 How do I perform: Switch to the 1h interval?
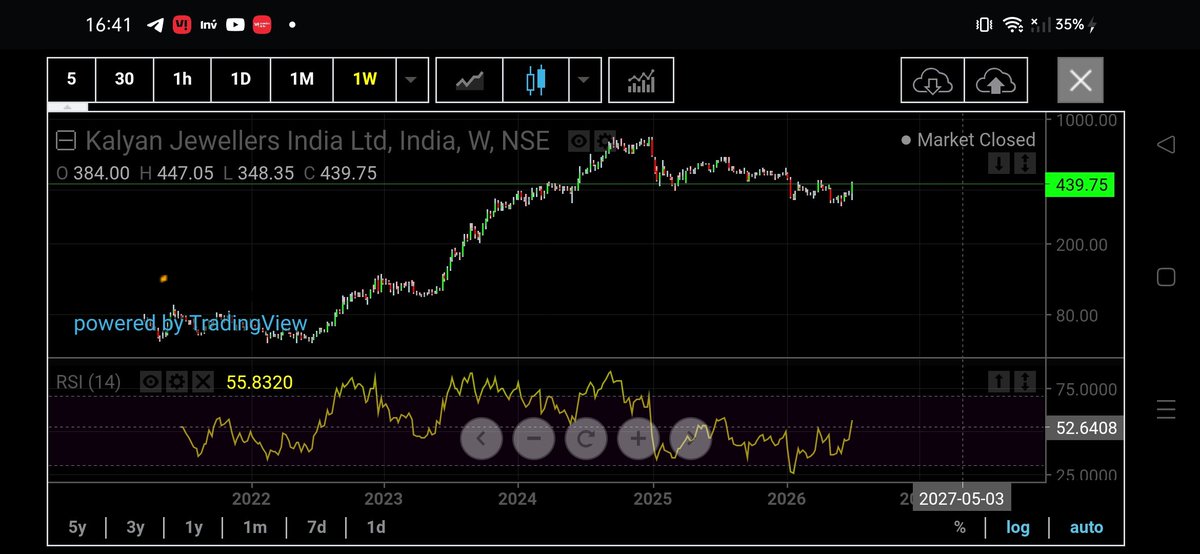point(182,80)
